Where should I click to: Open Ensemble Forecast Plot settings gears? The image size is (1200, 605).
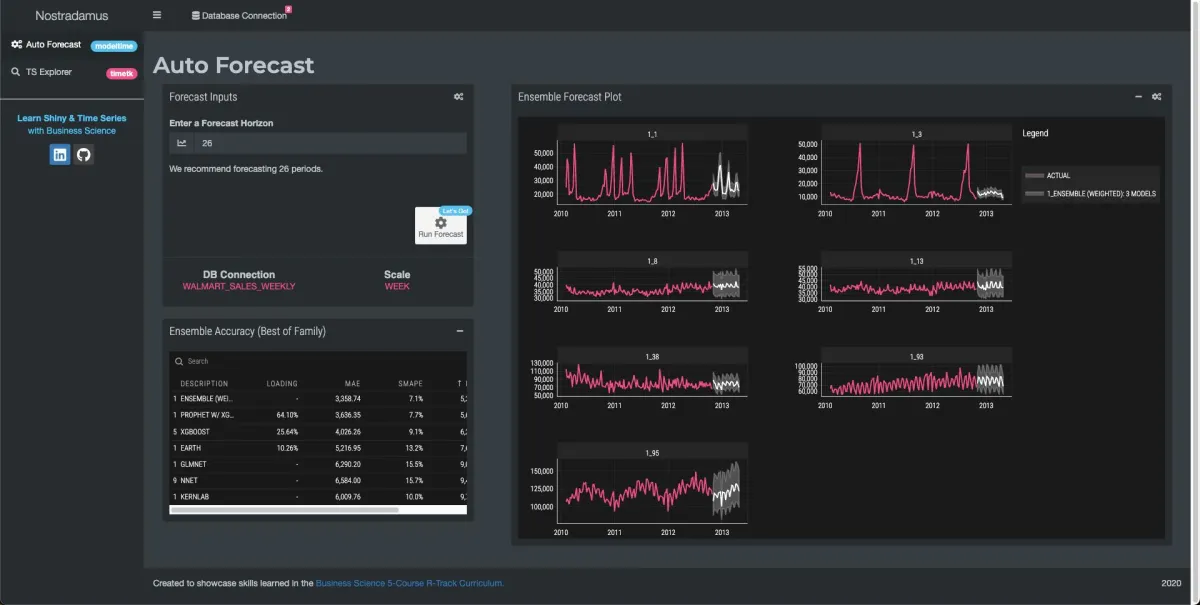(1156, 97)
